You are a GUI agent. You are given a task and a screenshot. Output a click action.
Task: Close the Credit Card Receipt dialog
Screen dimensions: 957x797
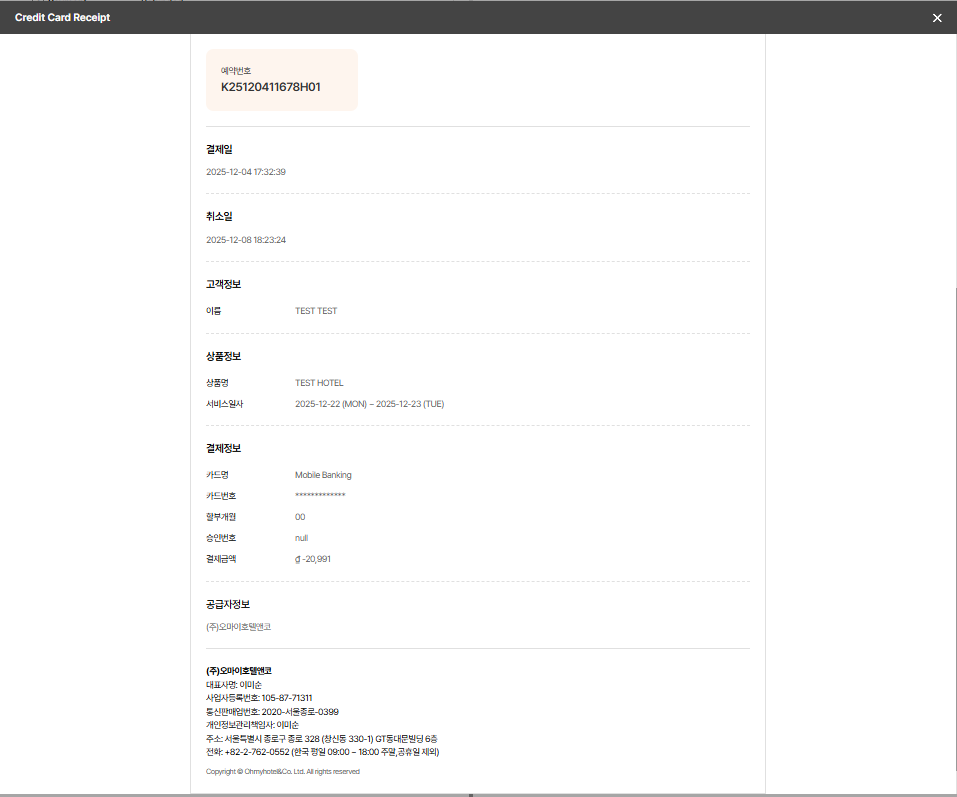point(937,18)
